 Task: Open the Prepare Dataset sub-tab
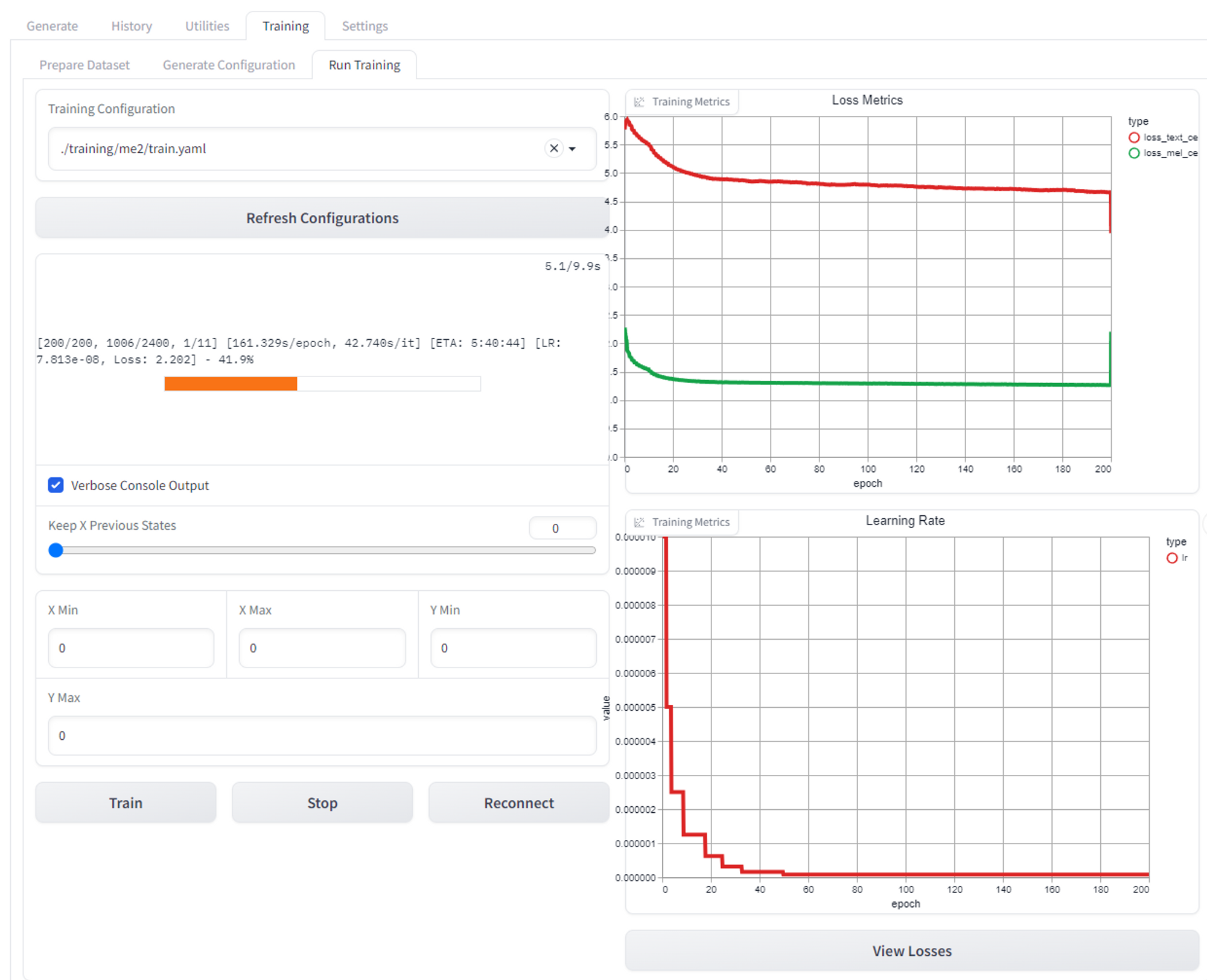click(x=84, y=65)
